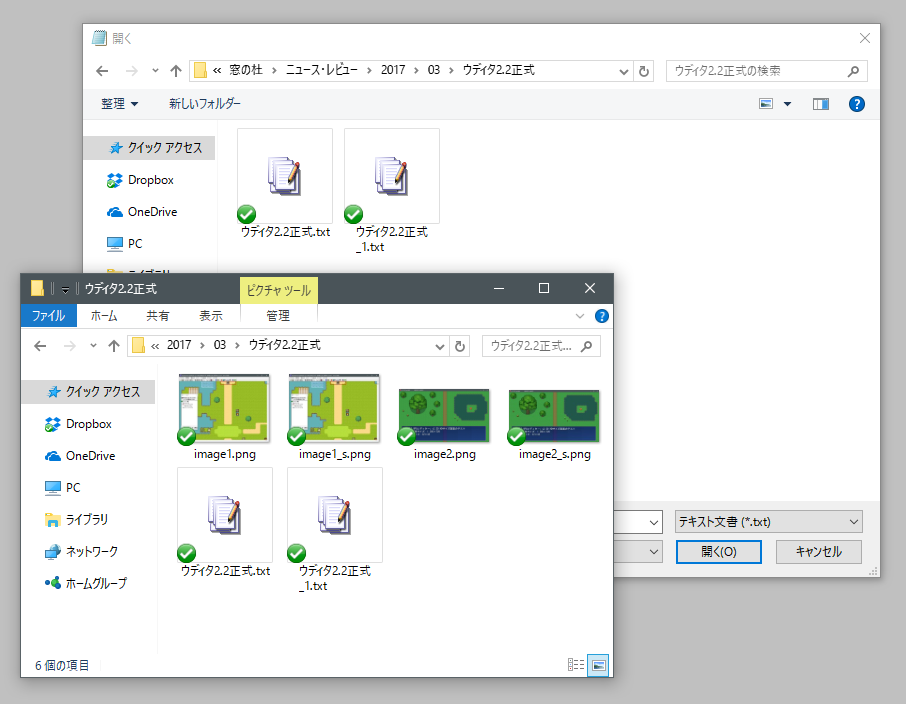
Task: Close the 開く dialog
Action: pyautogui.click(x=864, y=39)
